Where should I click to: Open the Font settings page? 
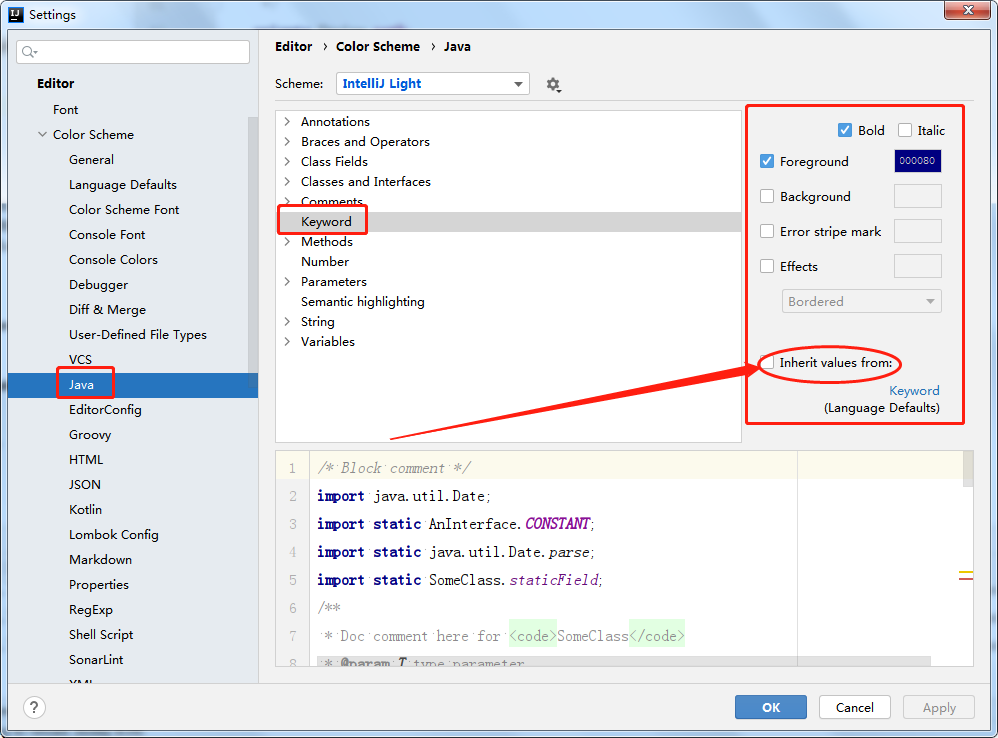click(66, 109)
